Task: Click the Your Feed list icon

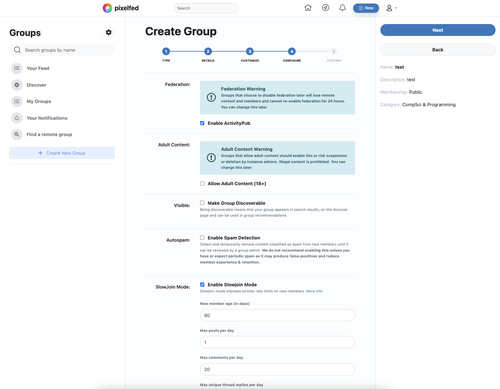Action: point(17,68)
